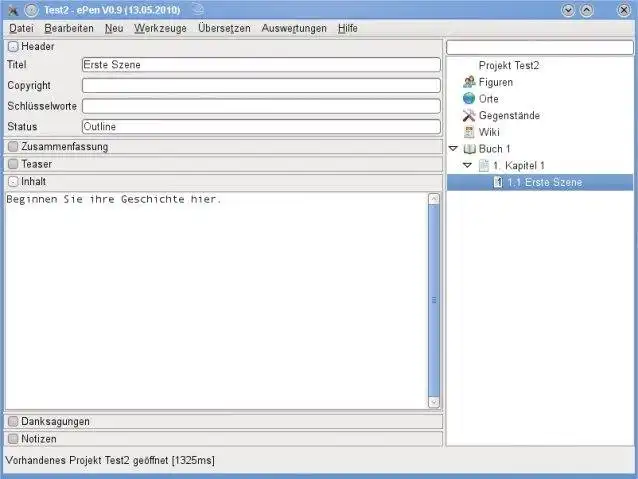
Task: Click the Figuren people icon
Action: pyautogui.click(x=469, y=82)
